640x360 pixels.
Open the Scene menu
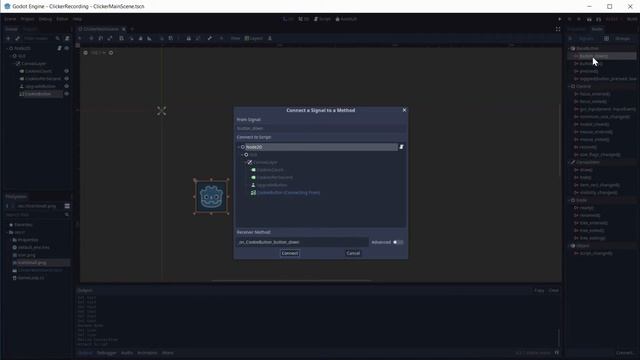(x=10, y=19)
